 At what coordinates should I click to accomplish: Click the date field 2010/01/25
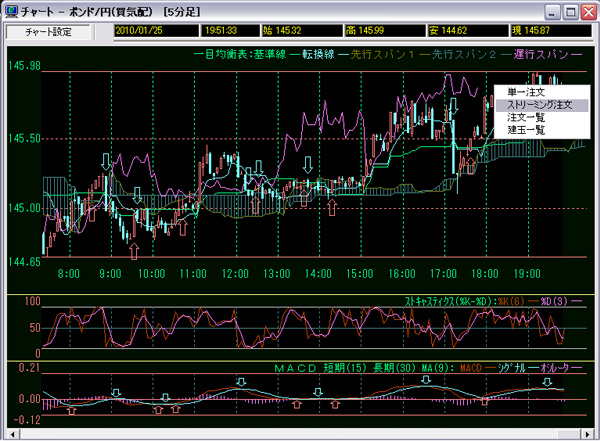[156, 31]
